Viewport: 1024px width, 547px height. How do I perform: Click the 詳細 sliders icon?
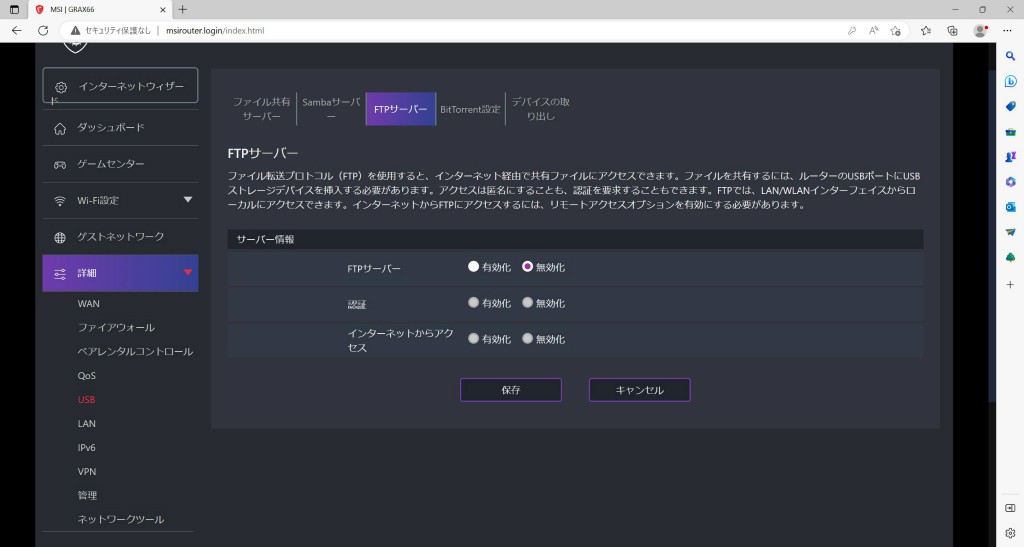[60, 274]
